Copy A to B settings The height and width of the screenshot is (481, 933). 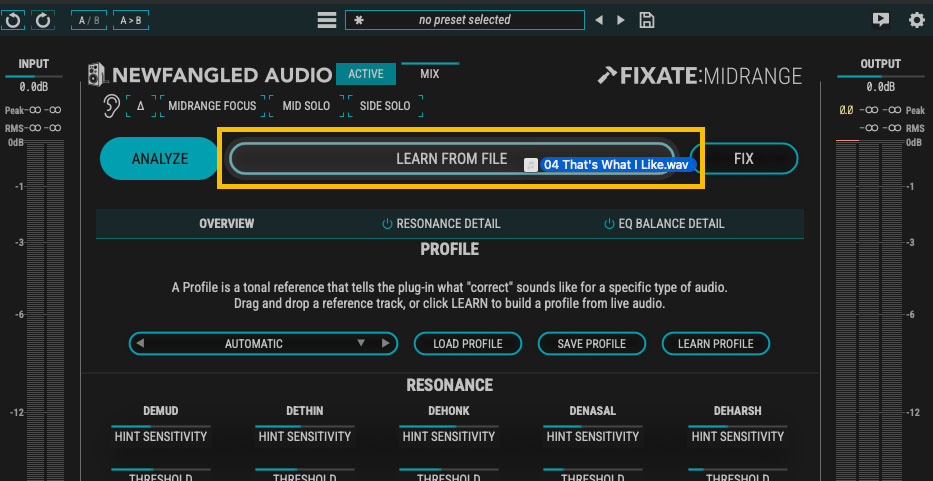click(x=131, y=20)
